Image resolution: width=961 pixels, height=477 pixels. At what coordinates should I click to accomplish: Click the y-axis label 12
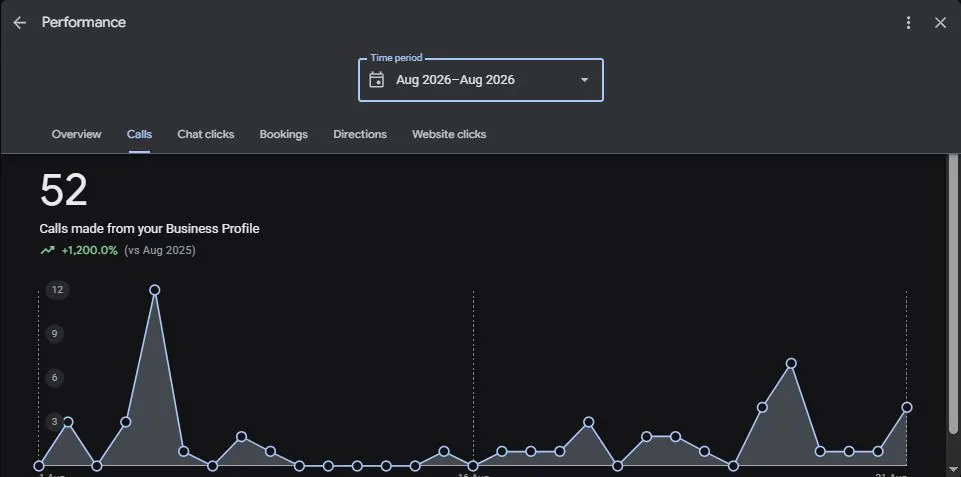[x=57, y=290]
